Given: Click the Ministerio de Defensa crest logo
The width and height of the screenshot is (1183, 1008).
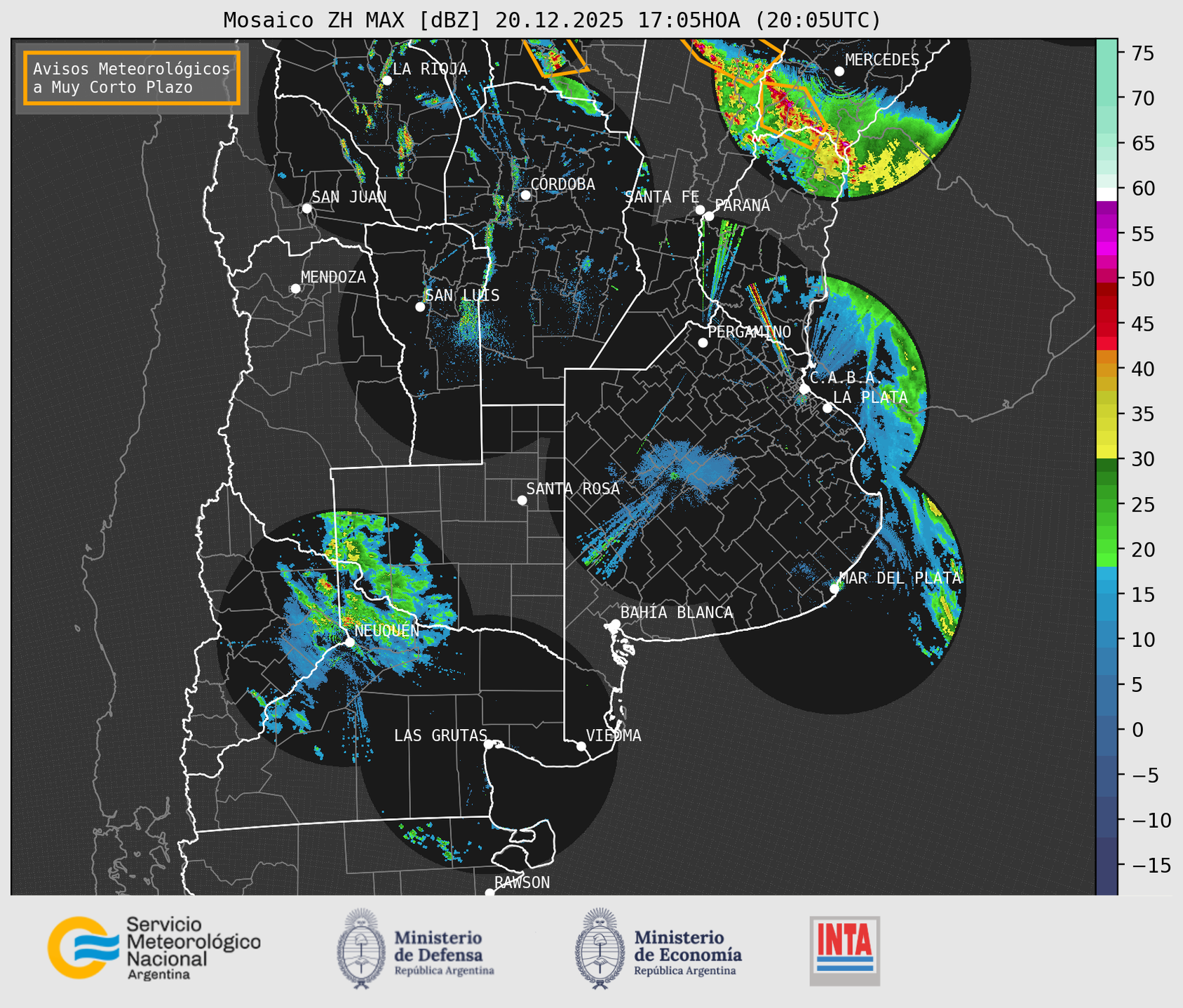Looking at the screenshot, I should [361, 948].
